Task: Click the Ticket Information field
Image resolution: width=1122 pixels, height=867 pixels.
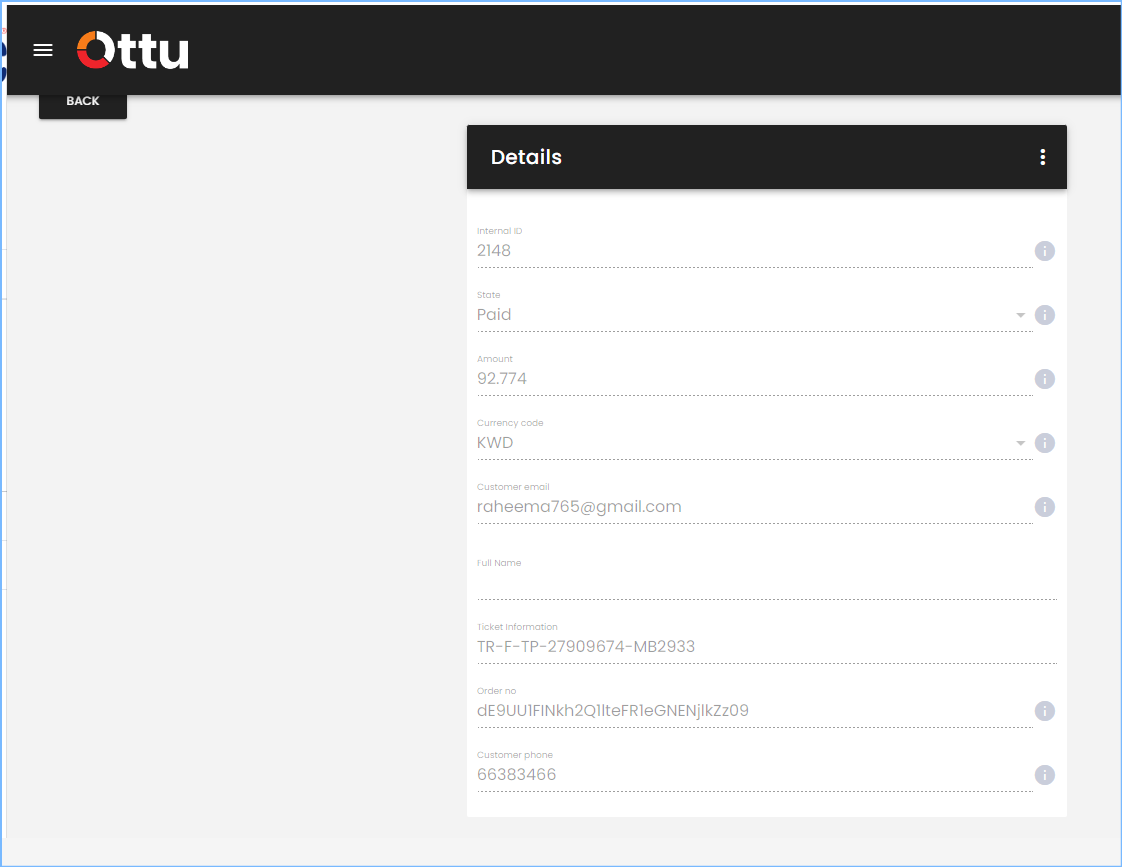Action: click(x=767, y=647)
